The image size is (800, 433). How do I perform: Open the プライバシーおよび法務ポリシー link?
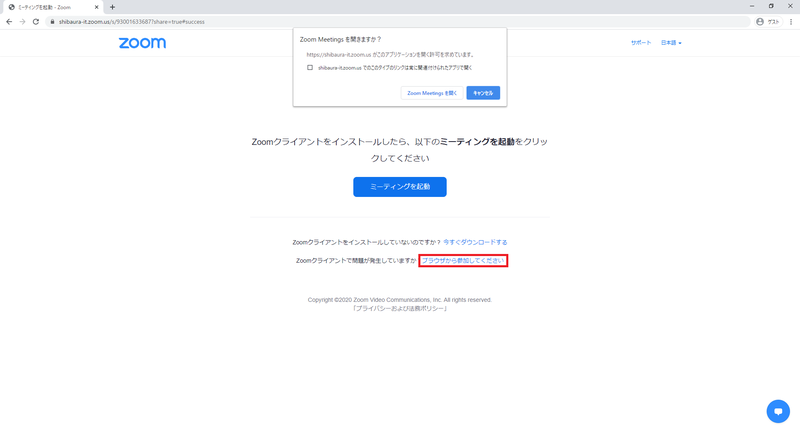[x=399, y=309]
